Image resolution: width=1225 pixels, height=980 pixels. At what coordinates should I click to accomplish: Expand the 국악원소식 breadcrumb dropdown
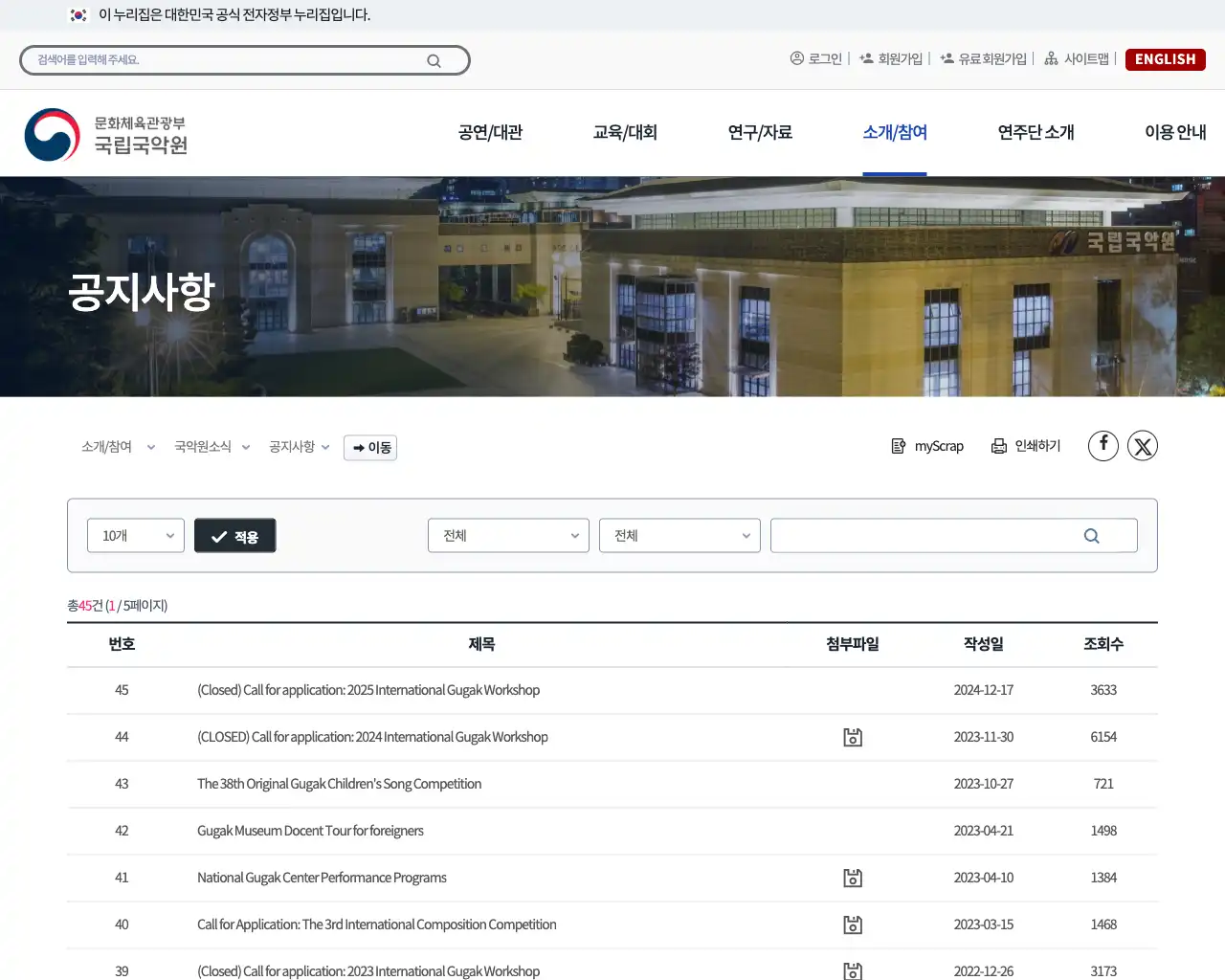pyautogui.click(x=211, y=447)
